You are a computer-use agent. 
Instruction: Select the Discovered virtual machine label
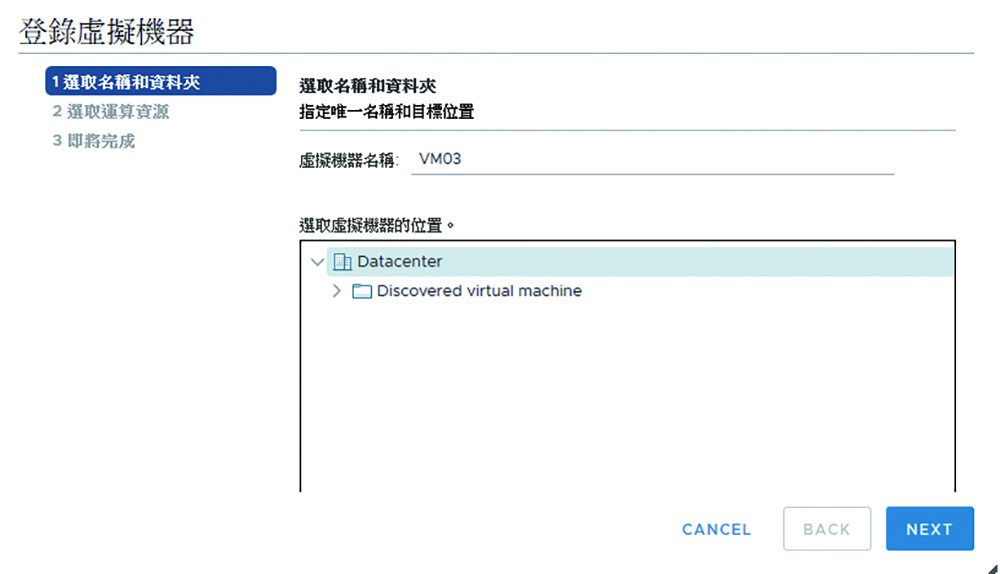click(479, 291)
